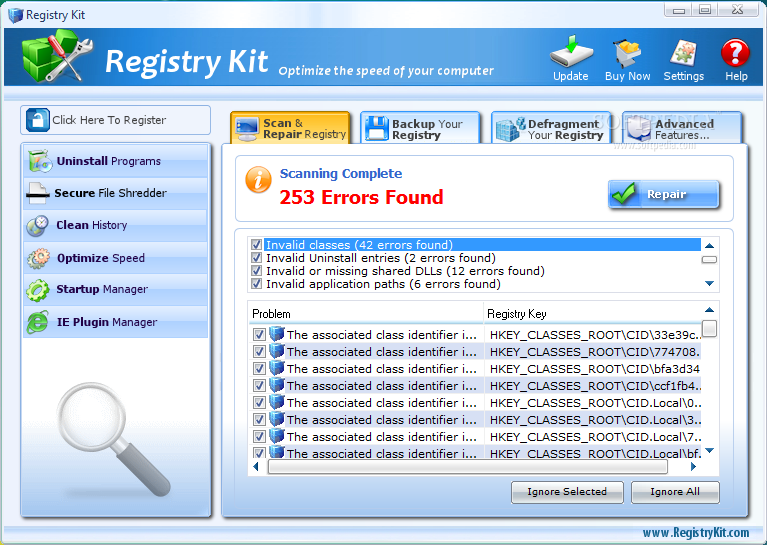This screenshot has width=767, height=545.
Task: Click problem table vertical scrollbar thumb
Action: point(709,328)
